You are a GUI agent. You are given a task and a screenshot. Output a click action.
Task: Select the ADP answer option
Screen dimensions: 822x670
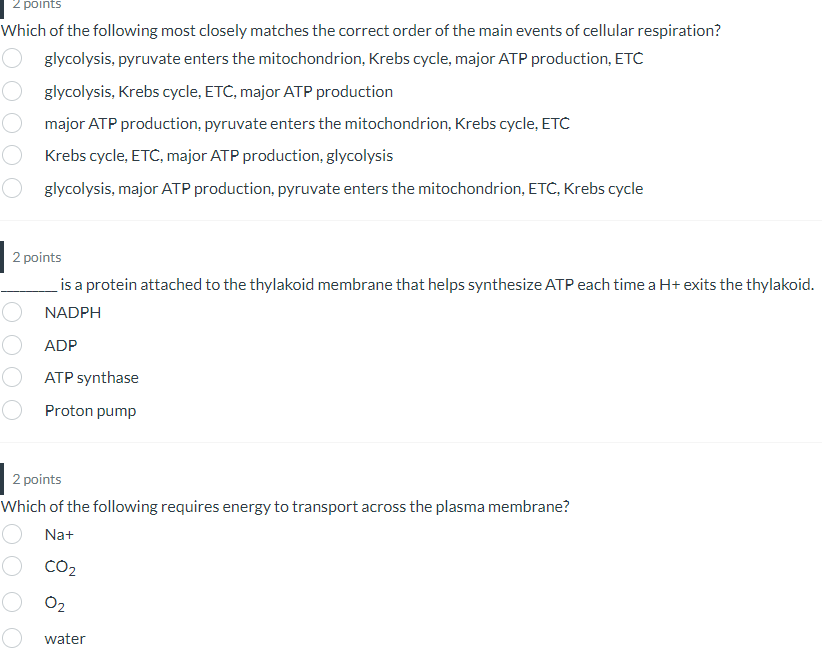click(11, 344)
